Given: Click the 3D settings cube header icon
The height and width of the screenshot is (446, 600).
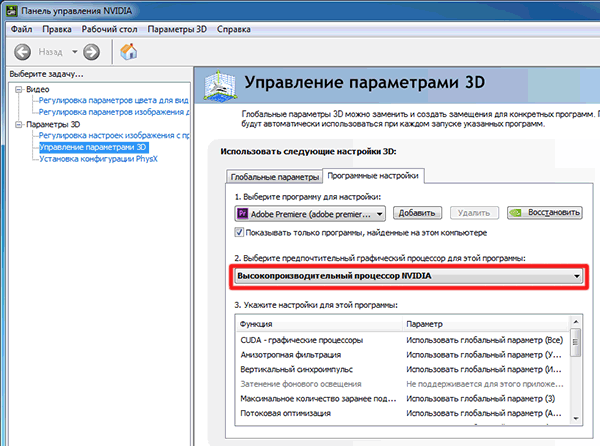Looking at the screenshot, I should click(x=219, y=85).
